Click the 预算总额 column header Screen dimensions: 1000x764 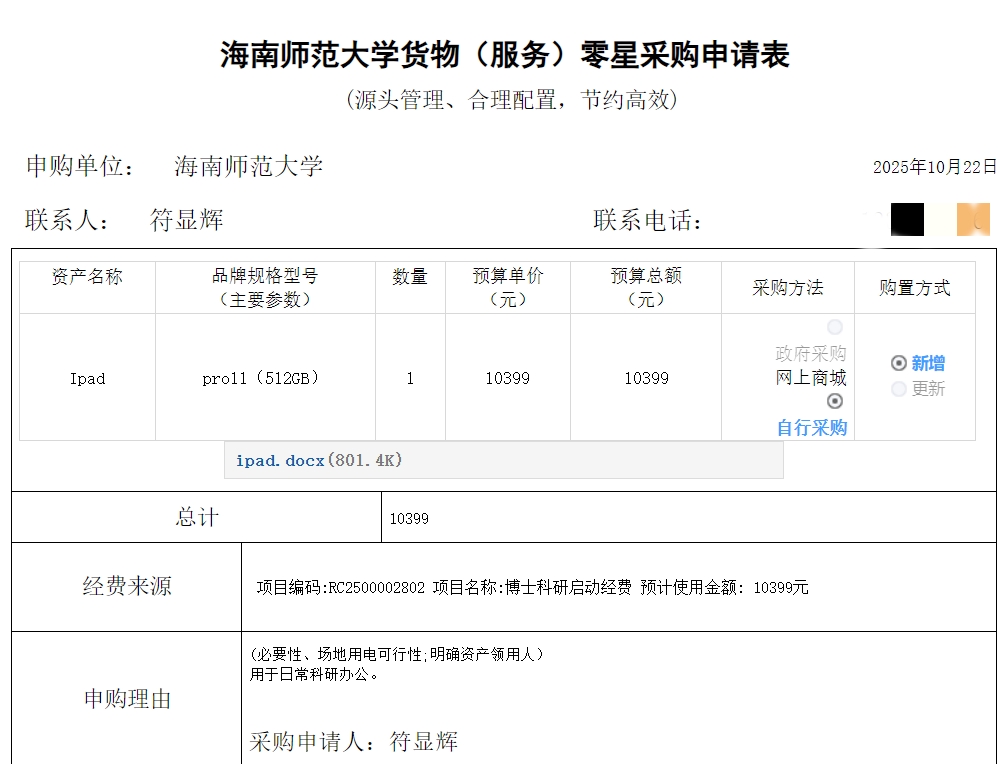[x=646, y=288]
